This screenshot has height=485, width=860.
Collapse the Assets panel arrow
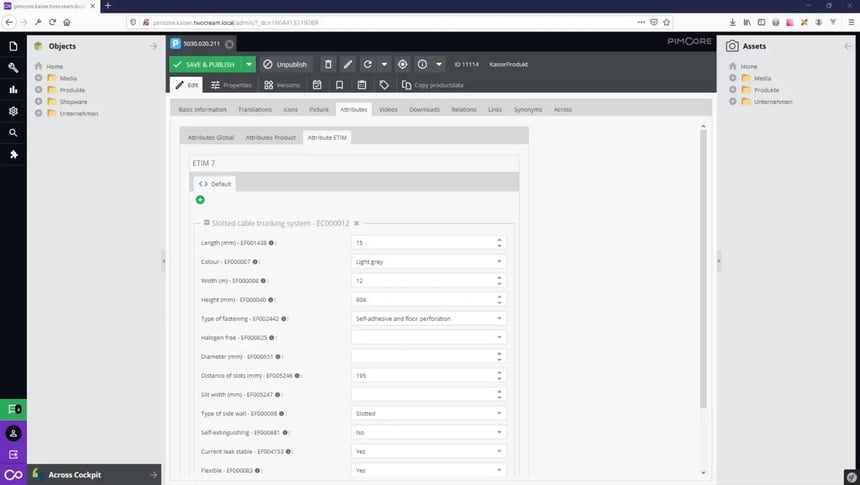pyautogui.click(x=848, y=46)
